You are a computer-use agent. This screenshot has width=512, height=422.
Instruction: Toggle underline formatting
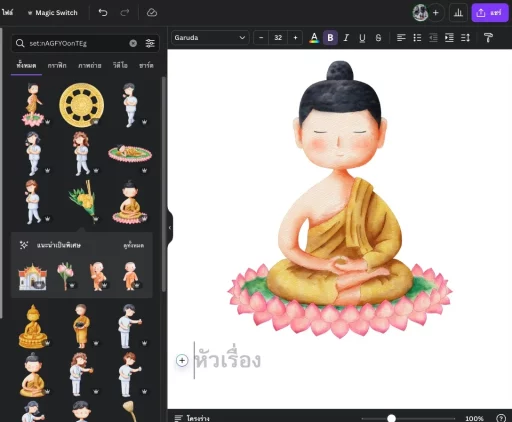(x=362, y=38)
